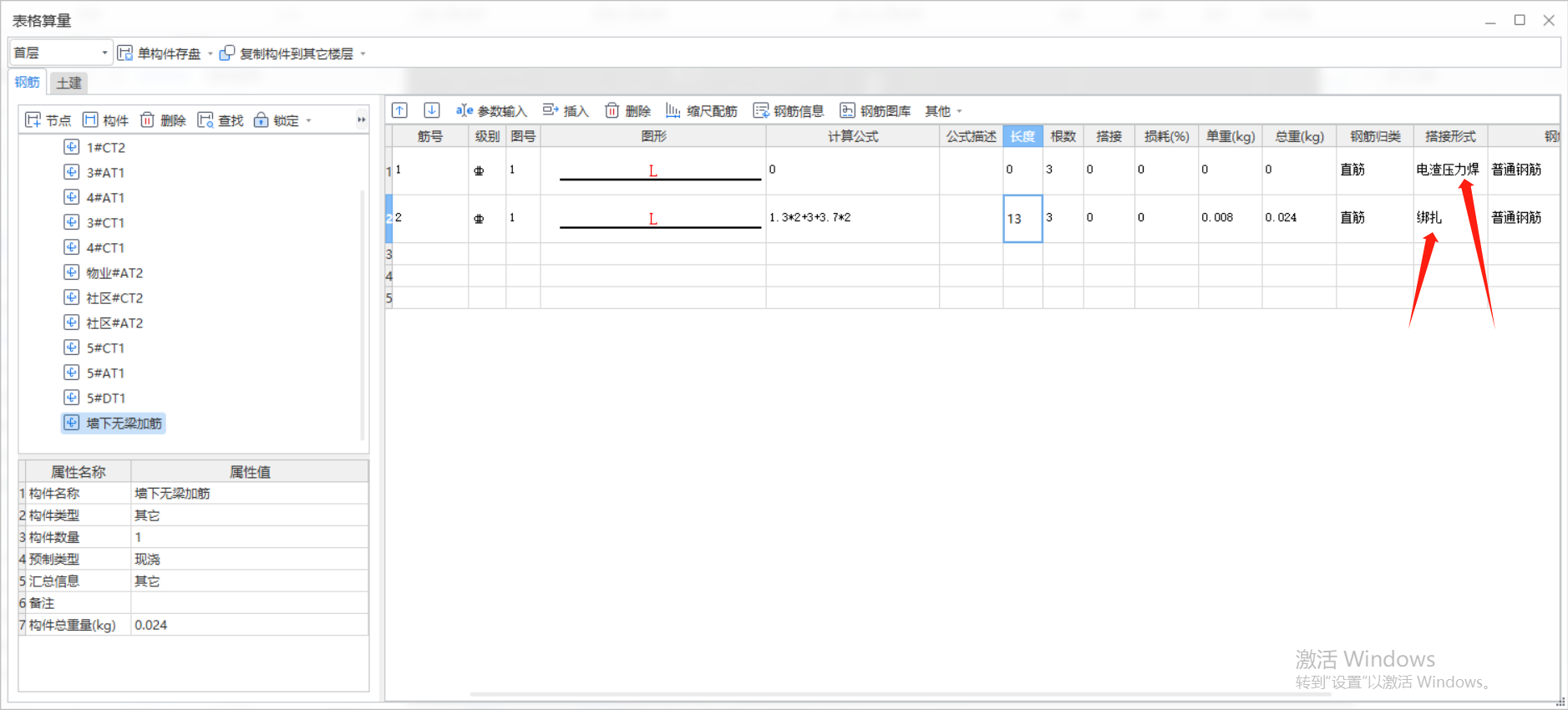Click 构件名称 property value 墙下无梁加筋
The image size is (1568, 710).
[x=250, y=494]
